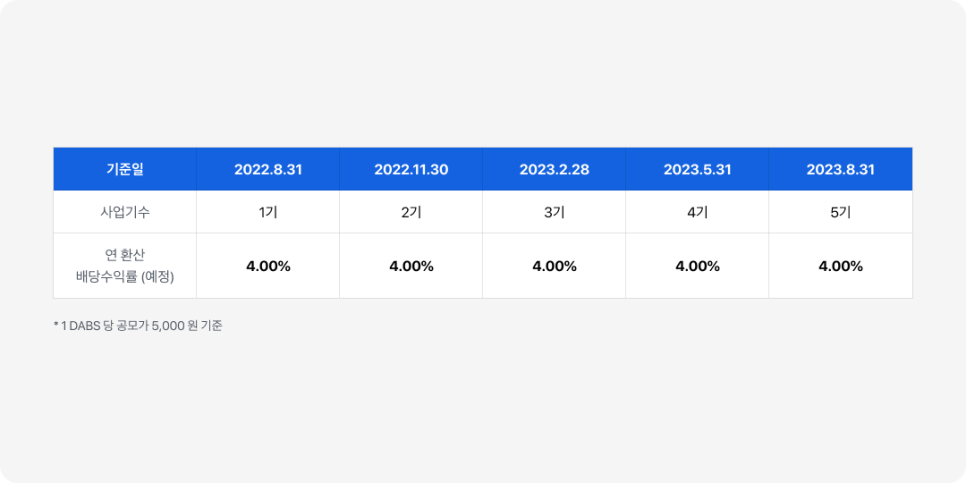Click the 1 DABS 당 공모가 footnote
The height and width of the screenshot is (483, 966).
coord(105,326)
